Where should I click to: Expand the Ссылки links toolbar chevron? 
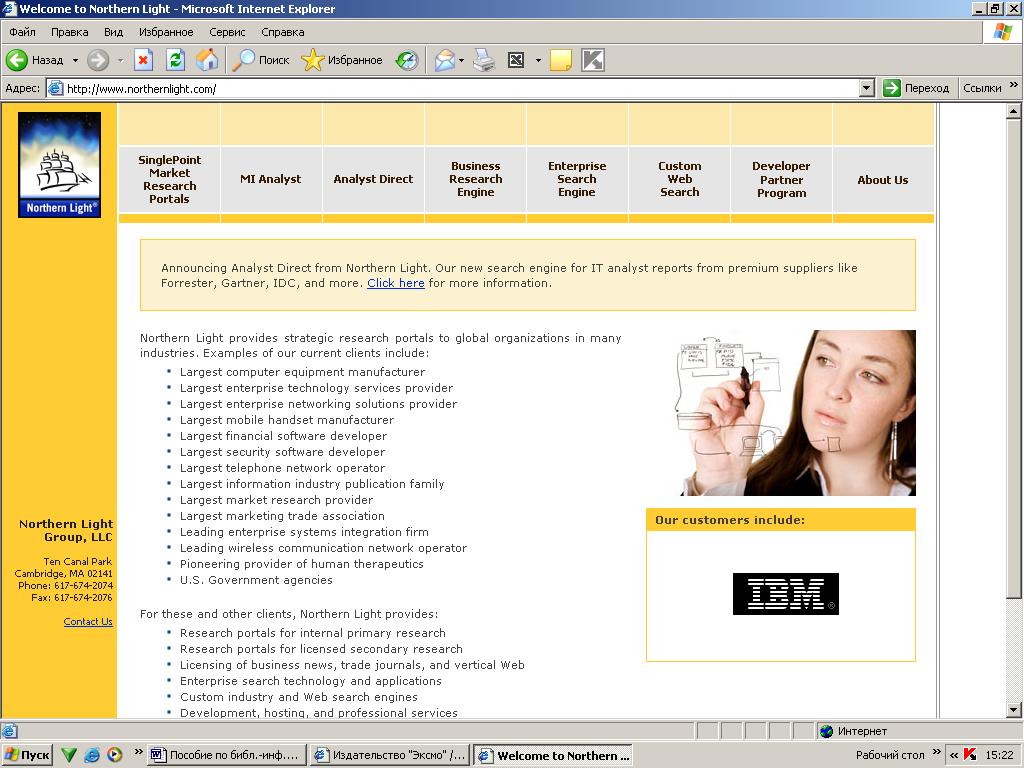click(x=1014, y=84)
